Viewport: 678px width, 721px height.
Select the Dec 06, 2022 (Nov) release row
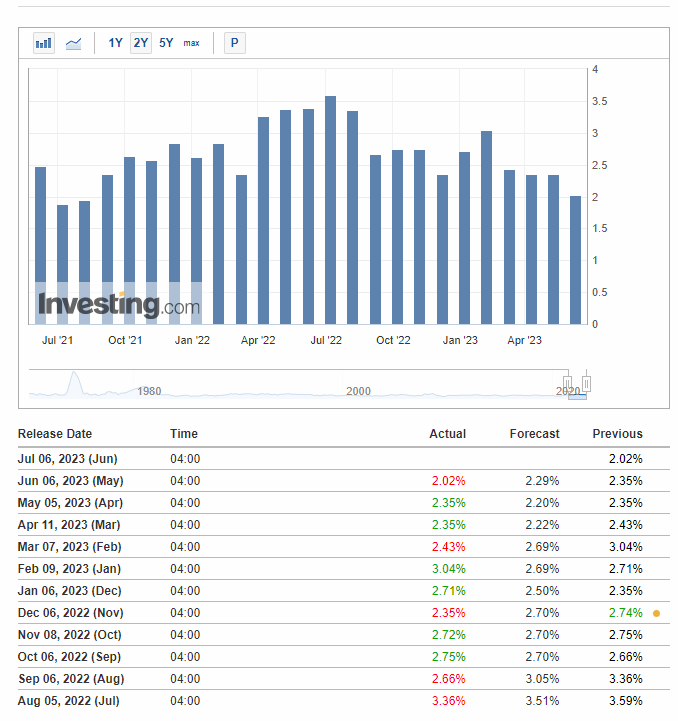69,613
